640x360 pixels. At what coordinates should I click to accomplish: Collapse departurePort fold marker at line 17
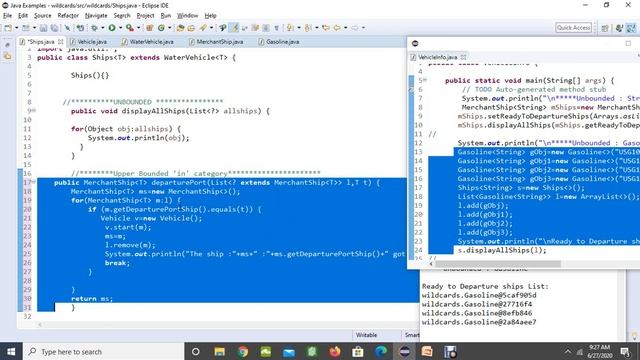click(x=34, y=182)
